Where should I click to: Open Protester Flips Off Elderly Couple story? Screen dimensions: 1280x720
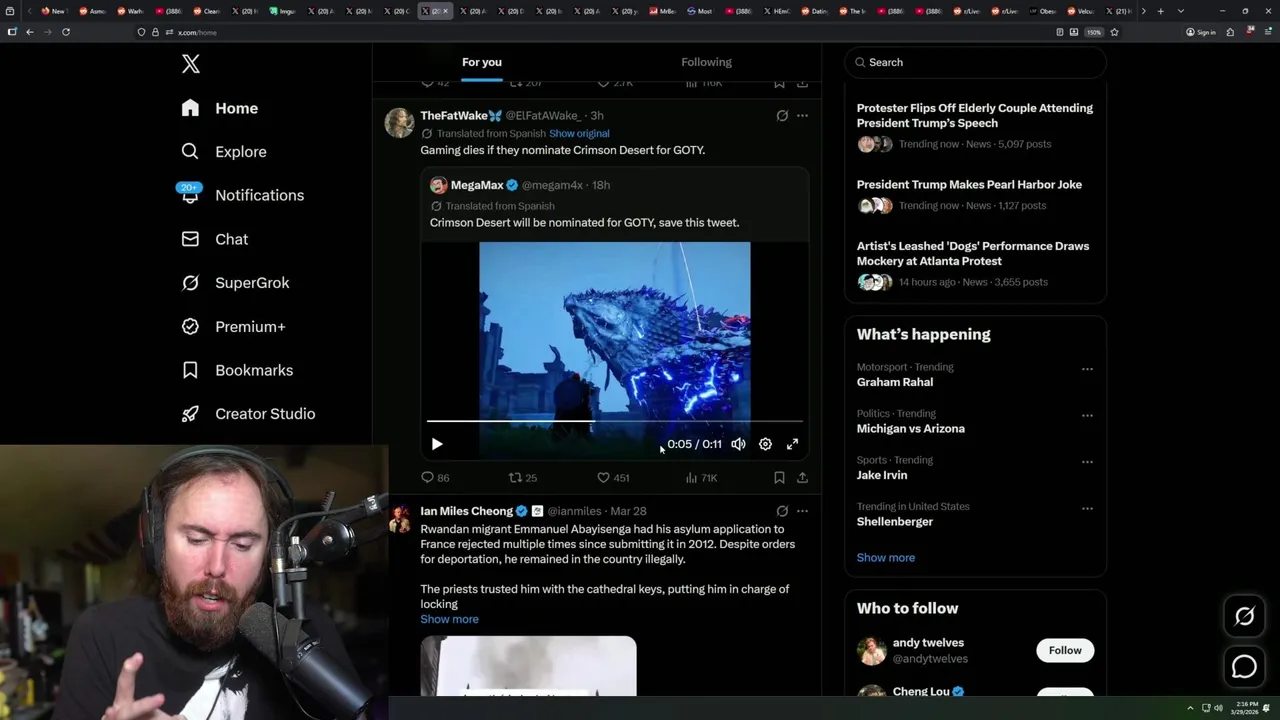point(975,115)
